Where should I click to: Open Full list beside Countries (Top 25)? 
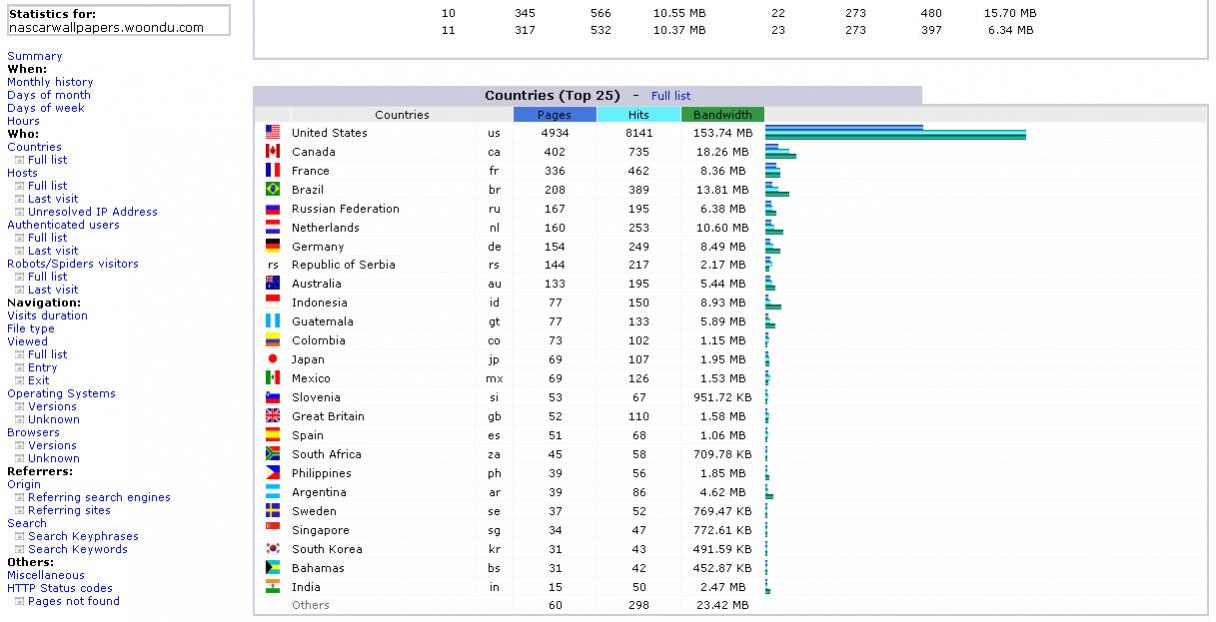tap(671, 96)
